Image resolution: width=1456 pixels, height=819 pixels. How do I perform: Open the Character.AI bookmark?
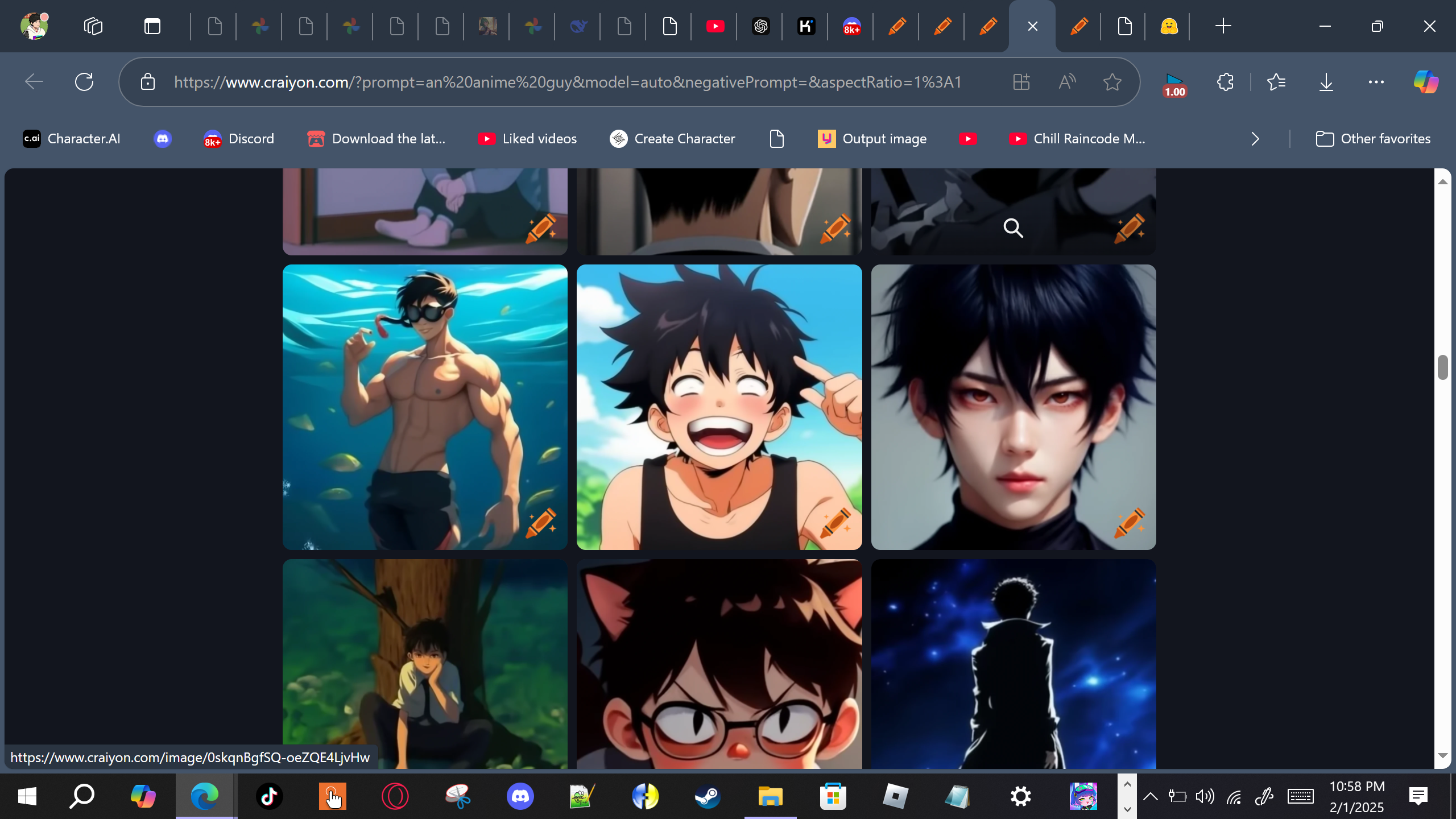(x=72, y=139)
